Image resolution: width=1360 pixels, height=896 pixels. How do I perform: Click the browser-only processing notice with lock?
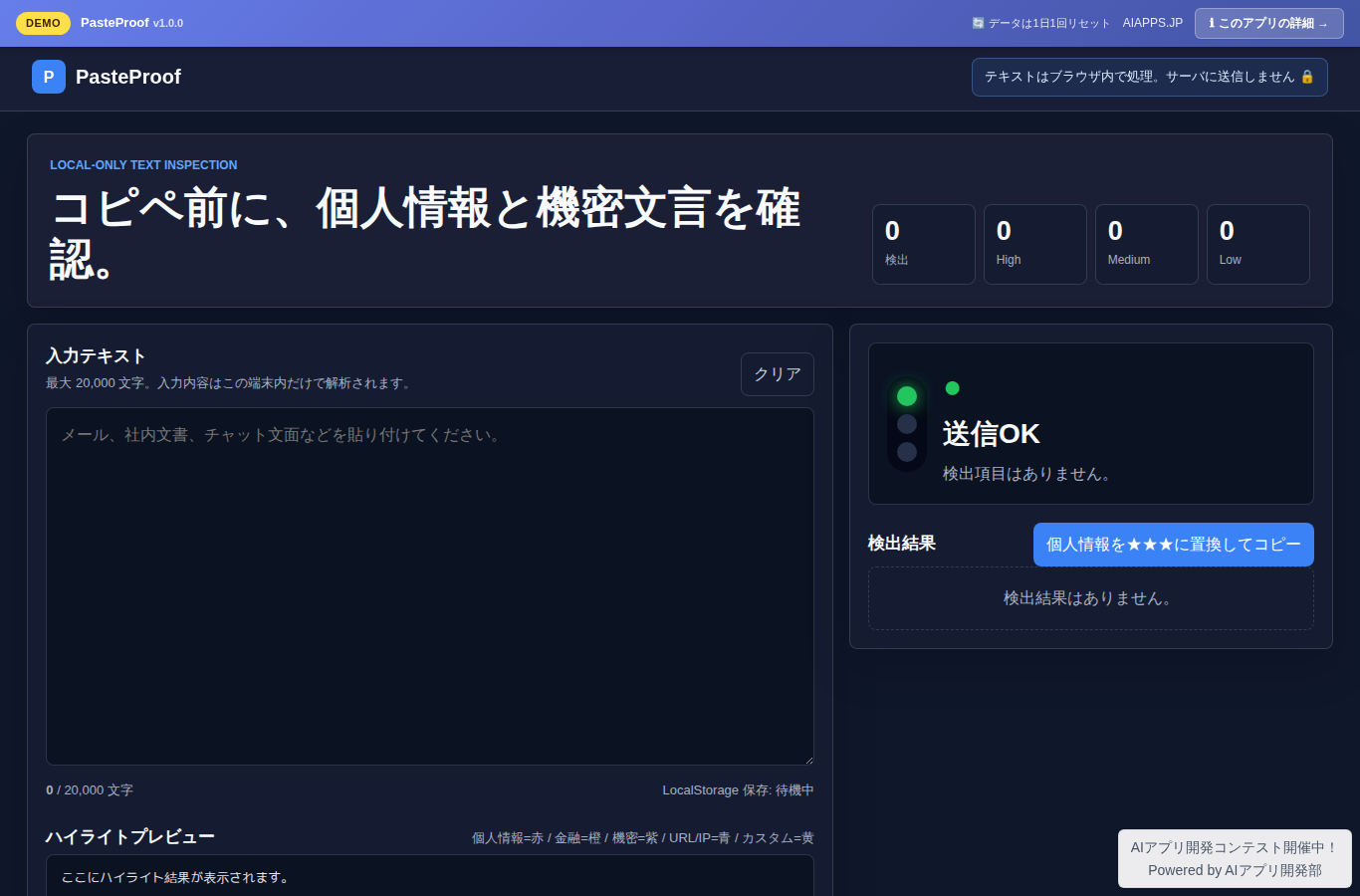click(x=1150, y=77)
